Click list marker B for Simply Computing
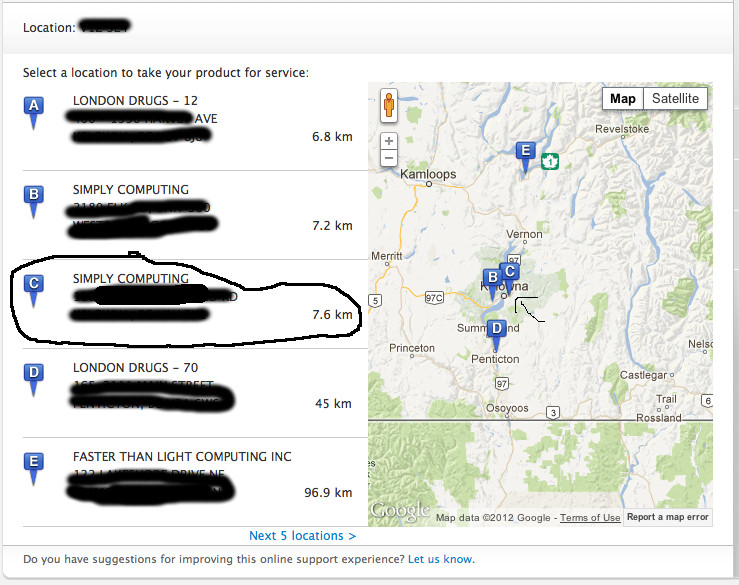 tap(33, 202)
